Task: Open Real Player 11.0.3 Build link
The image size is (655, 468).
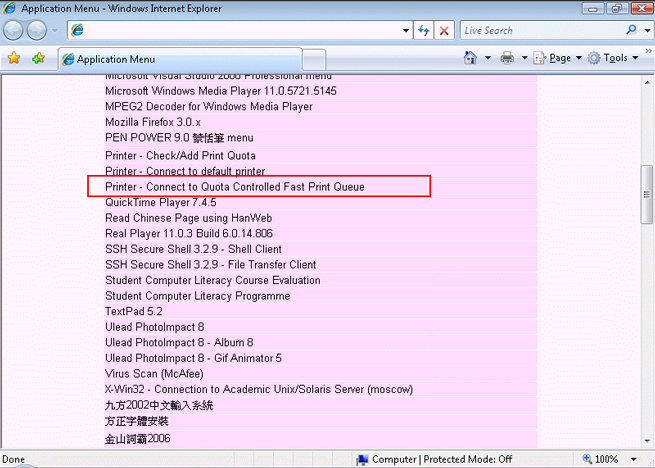Action: click(x=189, y=234)
